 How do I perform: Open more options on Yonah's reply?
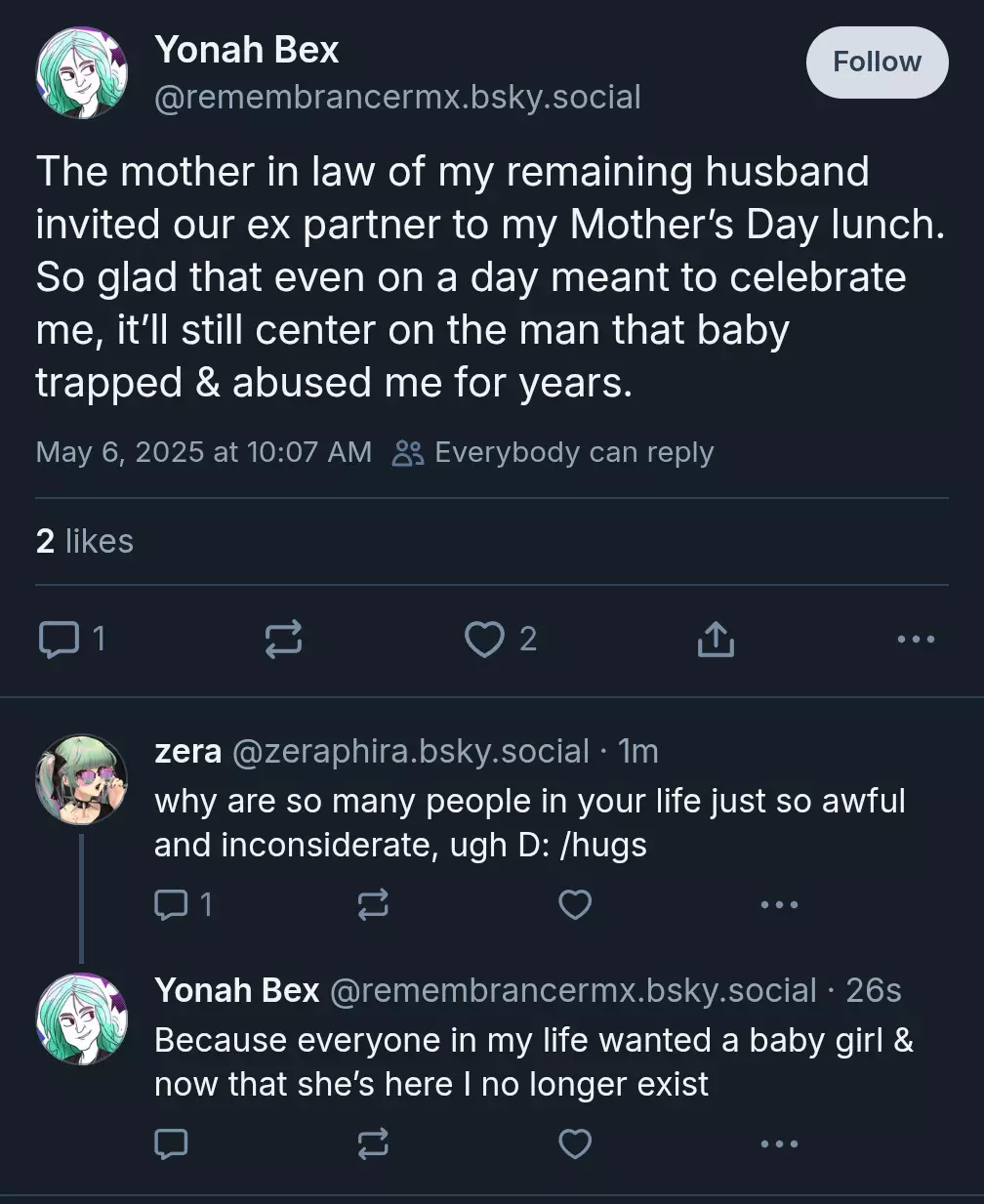click(x=779, y=1143)
